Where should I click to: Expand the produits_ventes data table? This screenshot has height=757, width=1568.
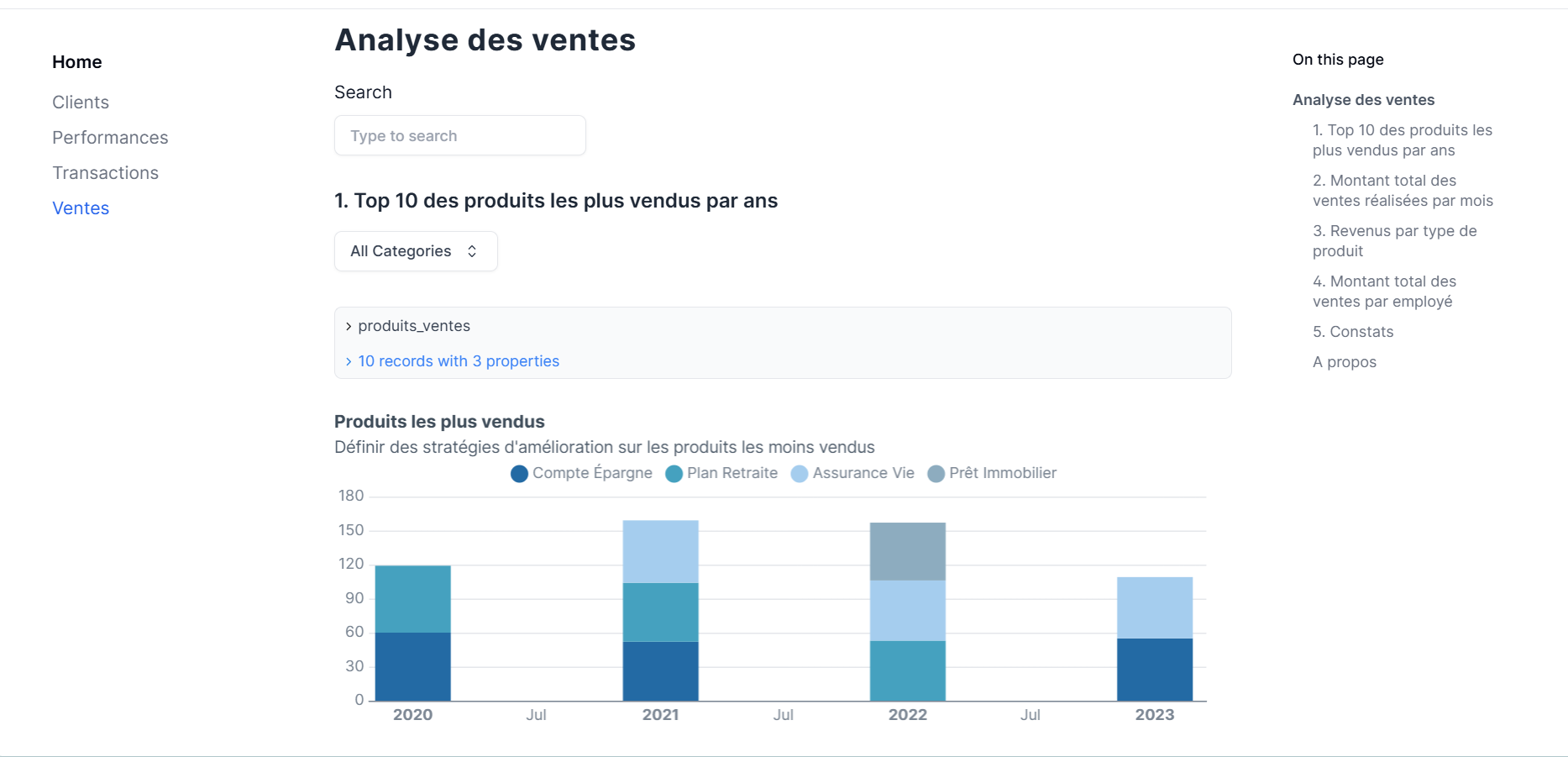[412, 326]
